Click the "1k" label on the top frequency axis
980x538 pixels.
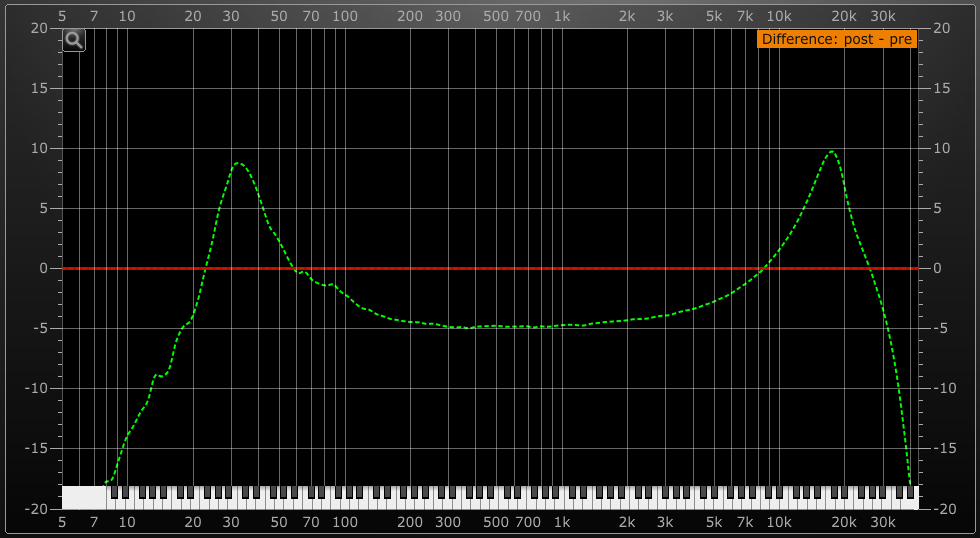point(562,16)
